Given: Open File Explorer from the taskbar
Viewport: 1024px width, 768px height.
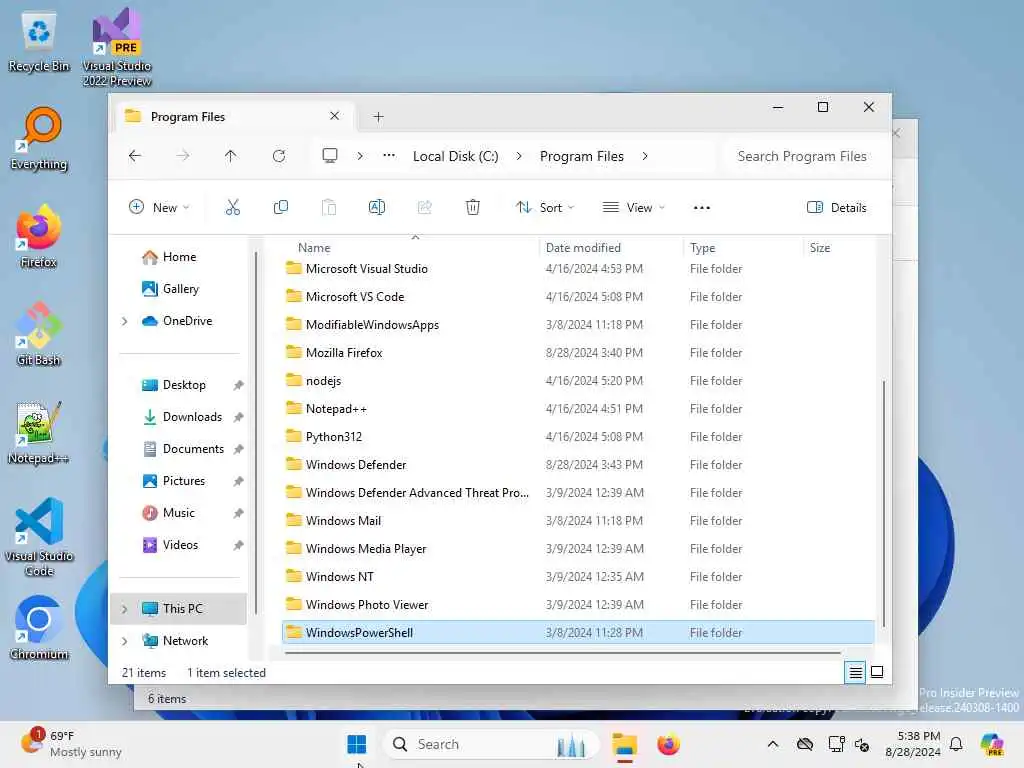Looking at the screenshot, I should [x=624, y=744].
